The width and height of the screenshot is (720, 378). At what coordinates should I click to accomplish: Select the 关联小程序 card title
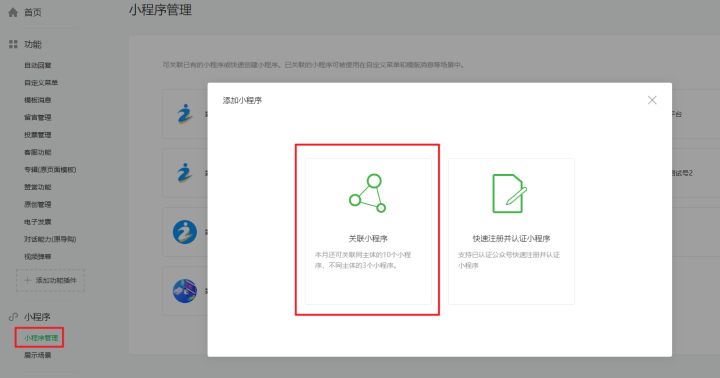pos(368,238)
